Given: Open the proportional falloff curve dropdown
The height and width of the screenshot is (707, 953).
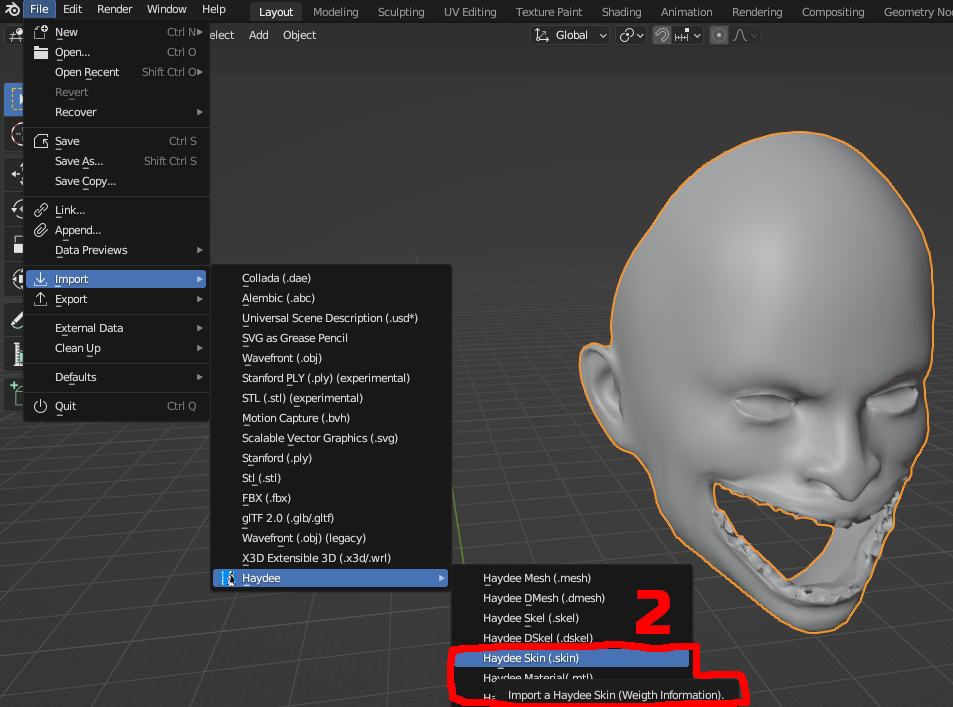Looking at the screenshot, I should pyautogui.click(x=745, y=35).
